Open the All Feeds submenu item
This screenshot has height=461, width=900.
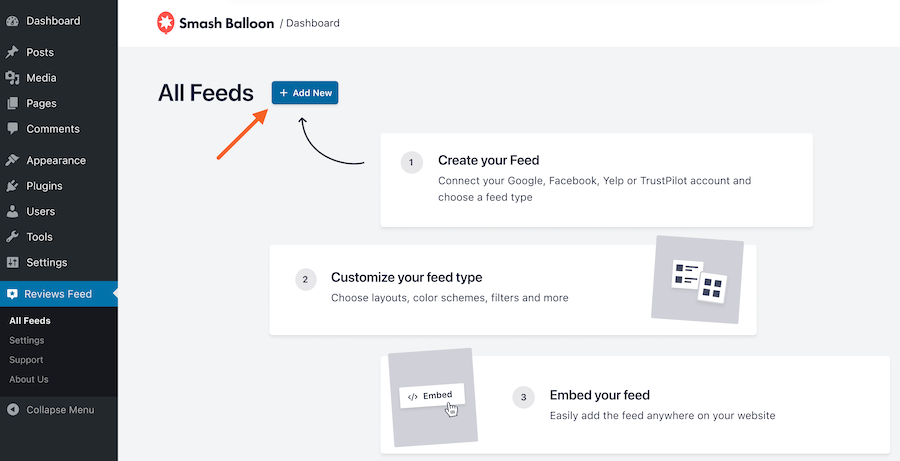coord(30,321)
